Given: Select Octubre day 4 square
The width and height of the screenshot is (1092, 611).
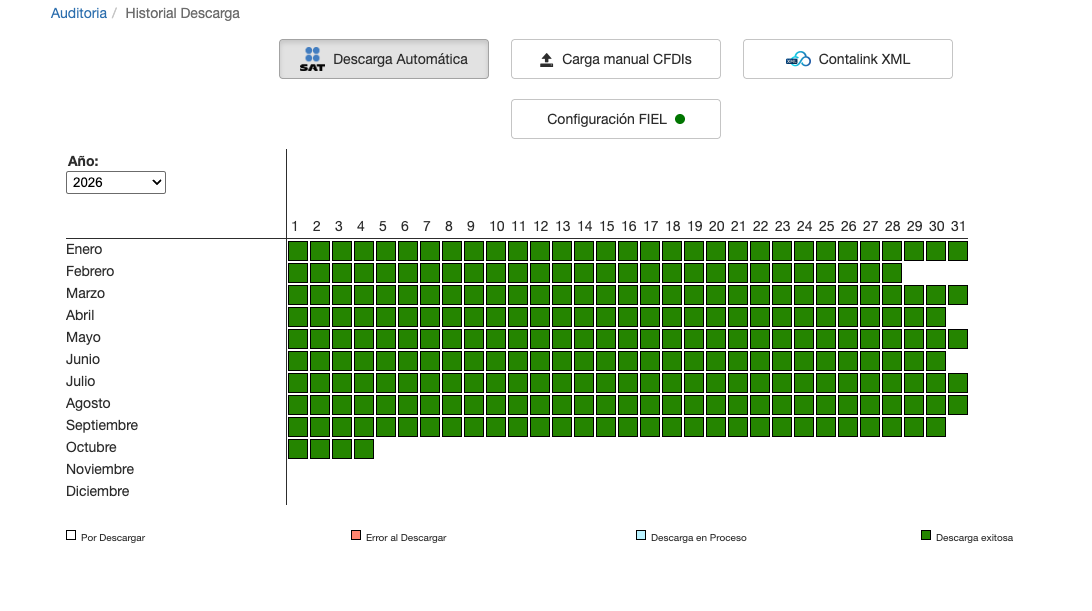Looking at the screenshot, I should 364,449.
